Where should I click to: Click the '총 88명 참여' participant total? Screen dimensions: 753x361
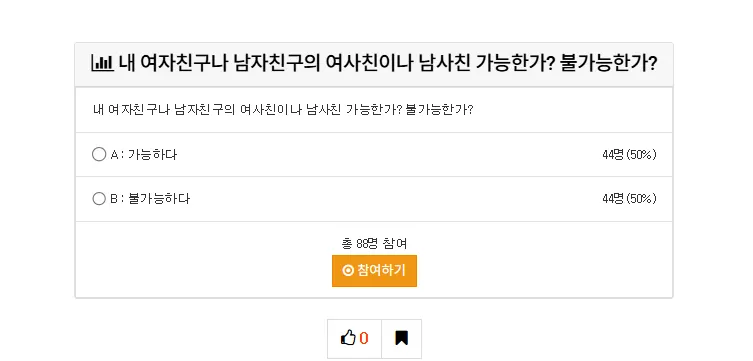coord(374,244)
